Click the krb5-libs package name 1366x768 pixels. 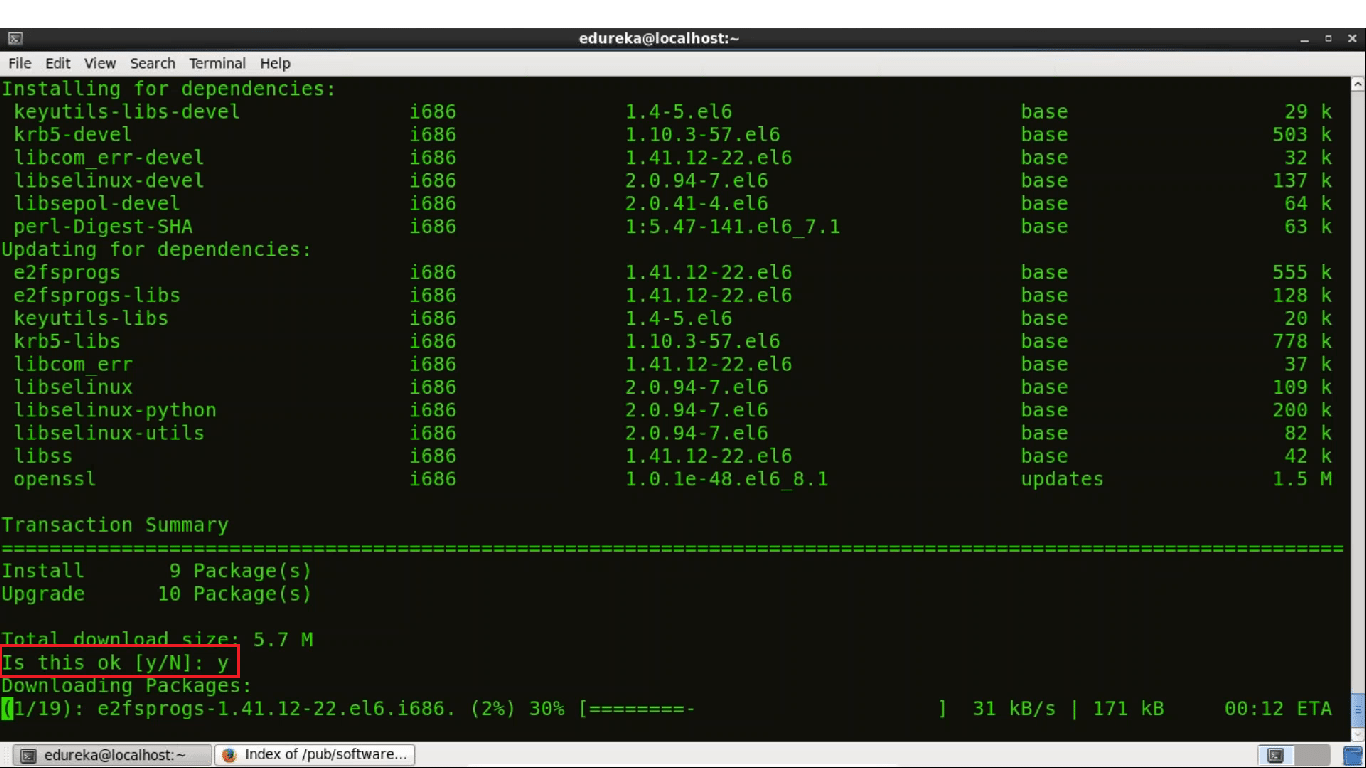[x=67, y=342]
